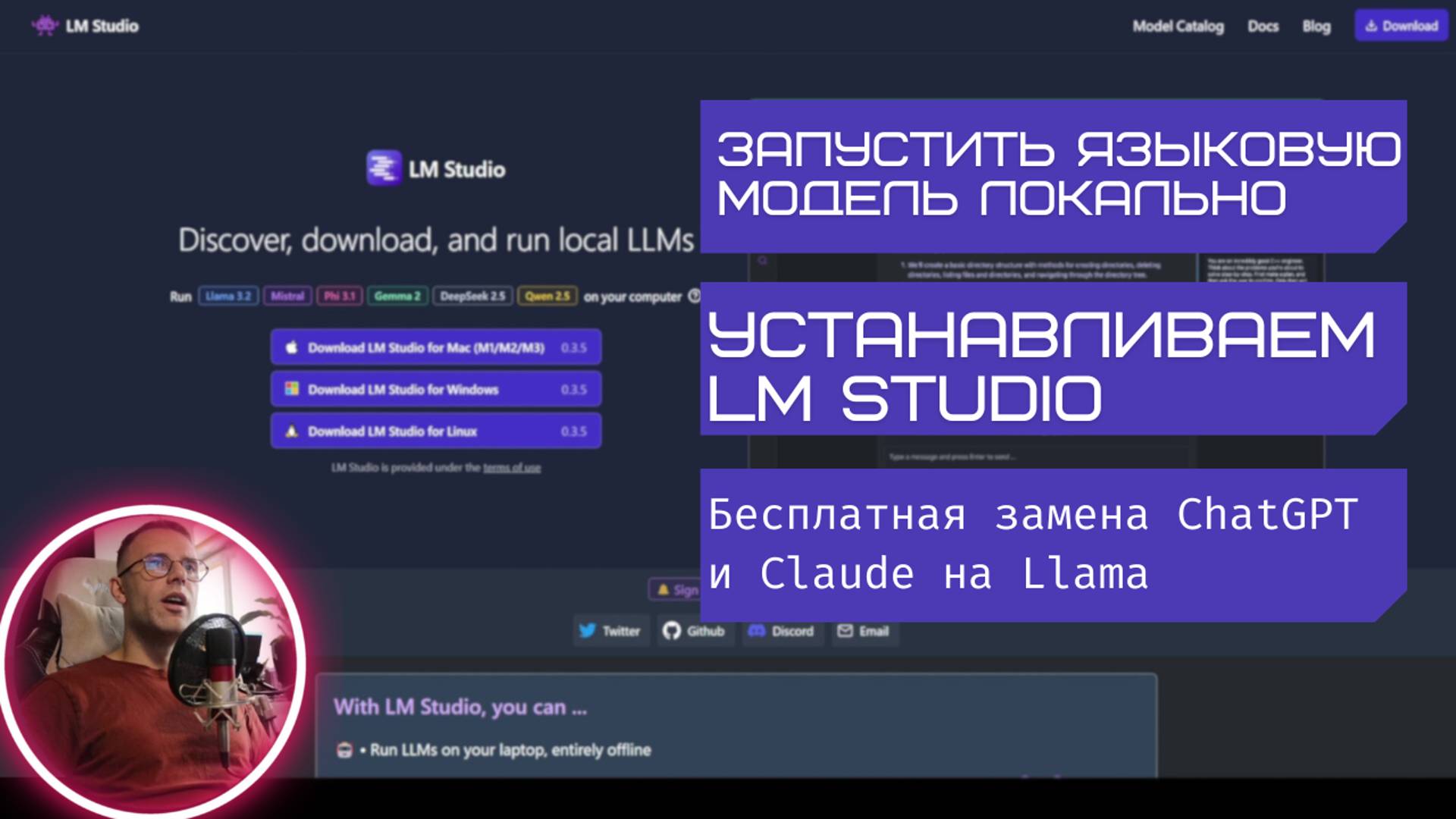Click Blog link in top navigation
The image size is (1456, 819).
point(1314,26)
